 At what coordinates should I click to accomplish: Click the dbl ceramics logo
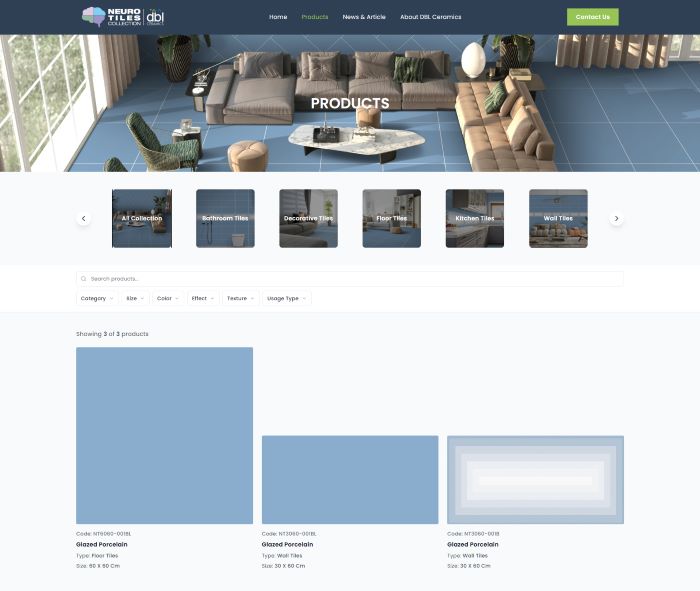point(155,17)
